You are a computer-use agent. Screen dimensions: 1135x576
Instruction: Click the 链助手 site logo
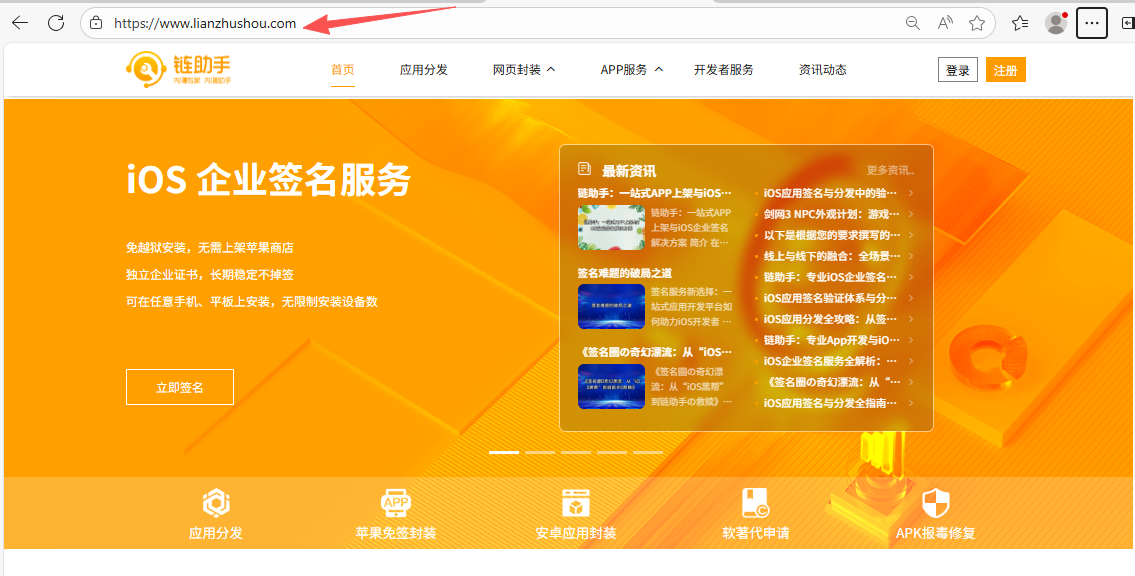tap(179, 69)
